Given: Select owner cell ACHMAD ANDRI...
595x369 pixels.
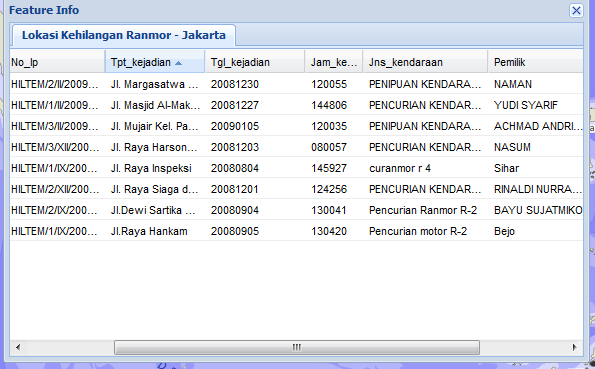Looking at the screenshot, I should [x=538, y=126].
